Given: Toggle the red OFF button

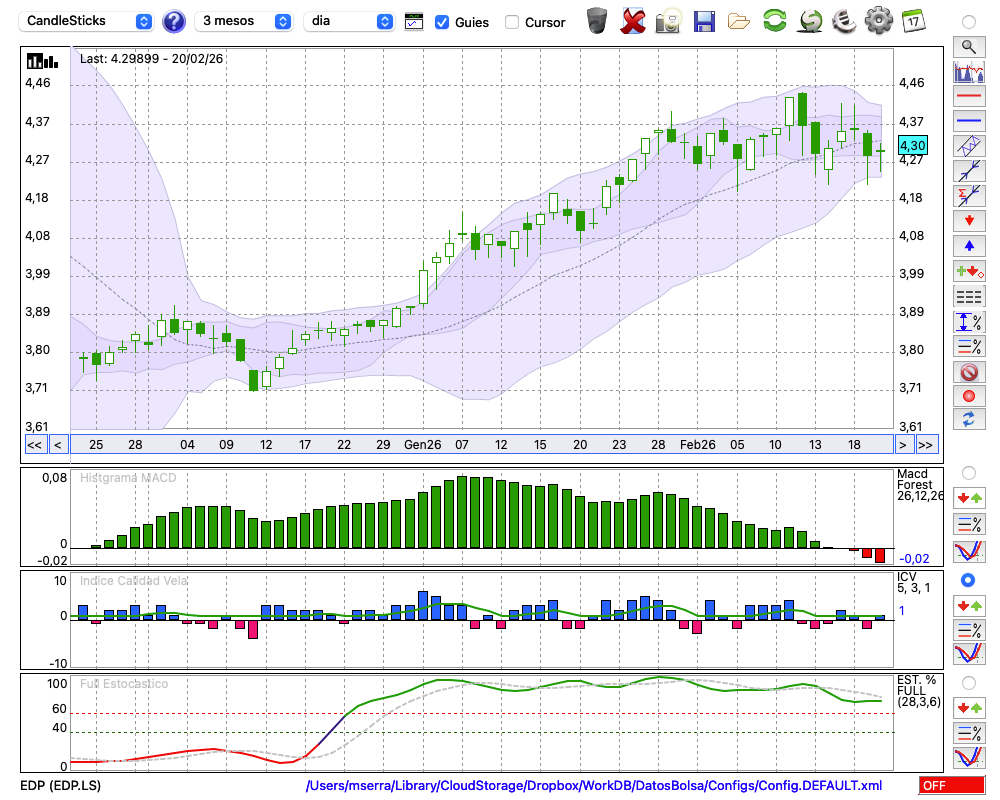Looking at the screenshot, I should click(952, 785).
